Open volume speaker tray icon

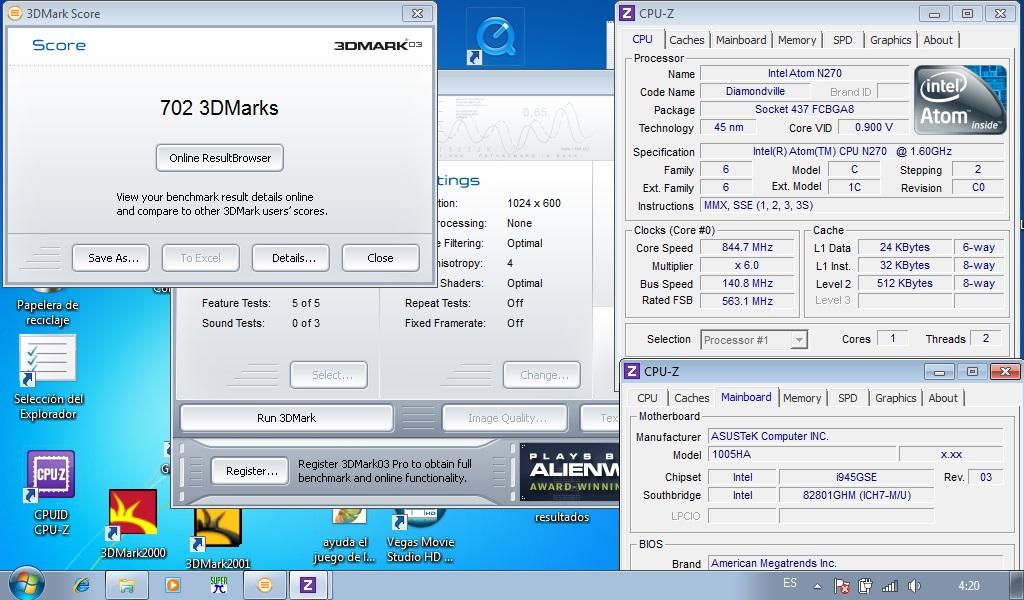[x=914, y=586]
